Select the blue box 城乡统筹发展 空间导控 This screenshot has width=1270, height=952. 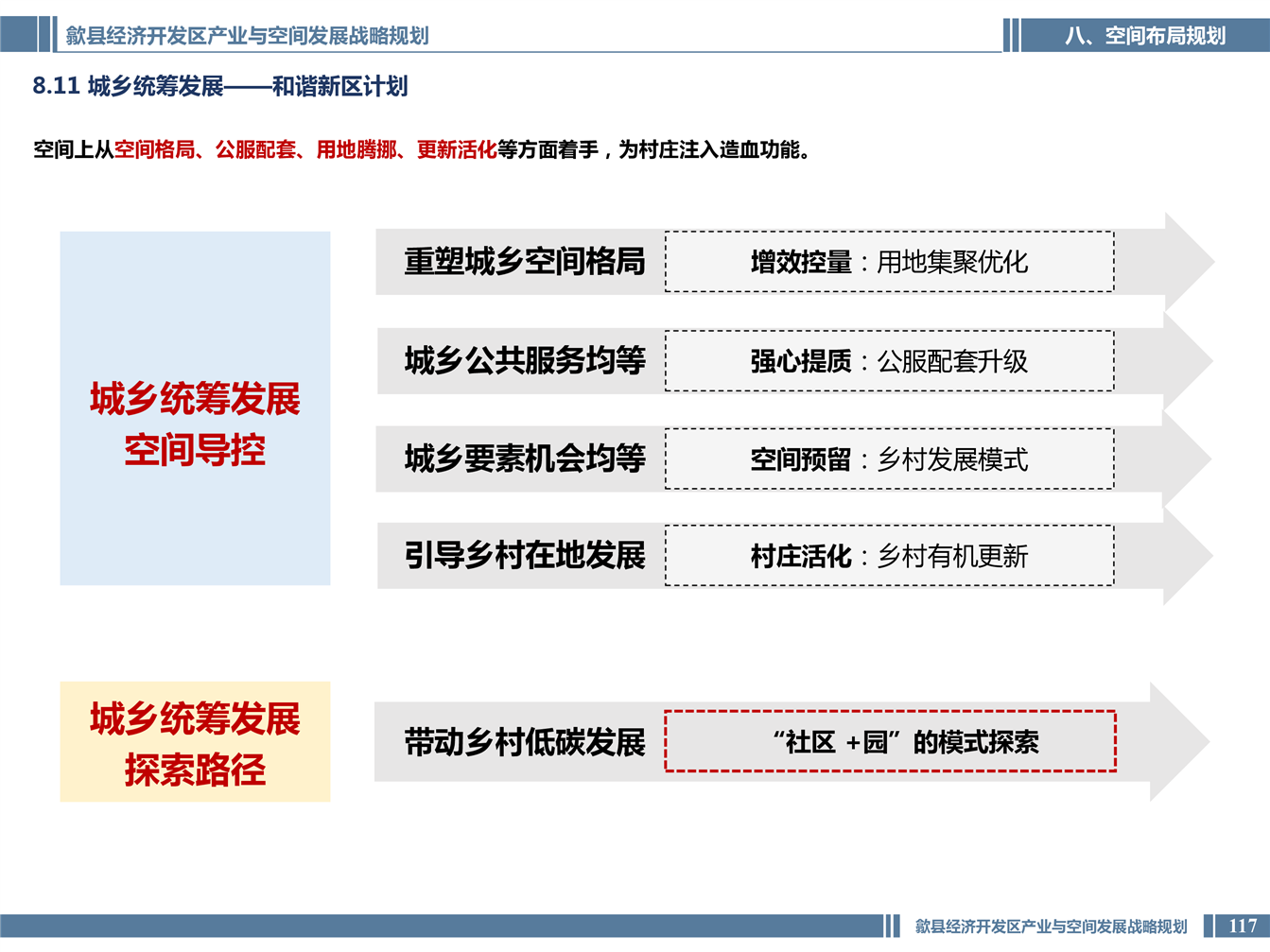coord(195,408)
